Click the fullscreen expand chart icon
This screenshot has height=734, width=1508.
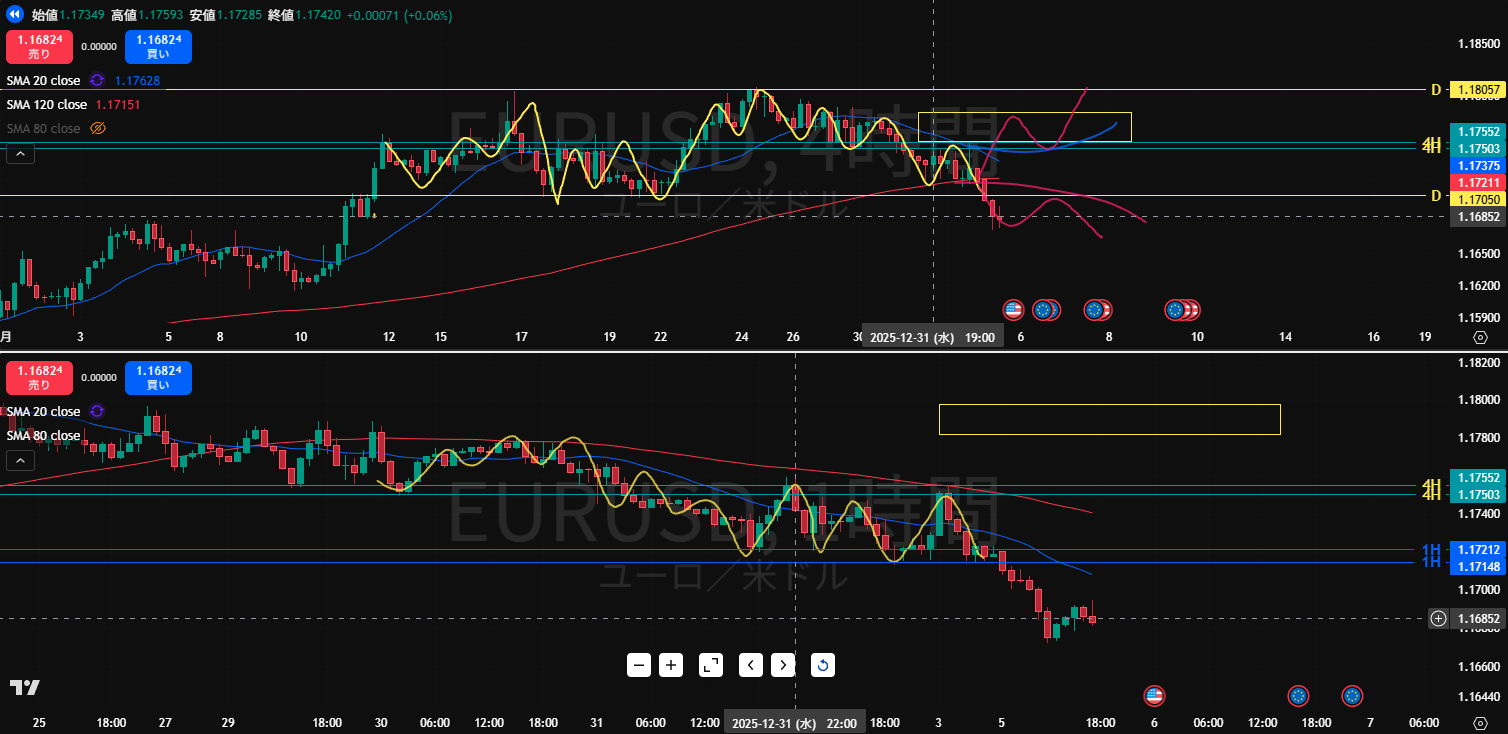(710, 665)
